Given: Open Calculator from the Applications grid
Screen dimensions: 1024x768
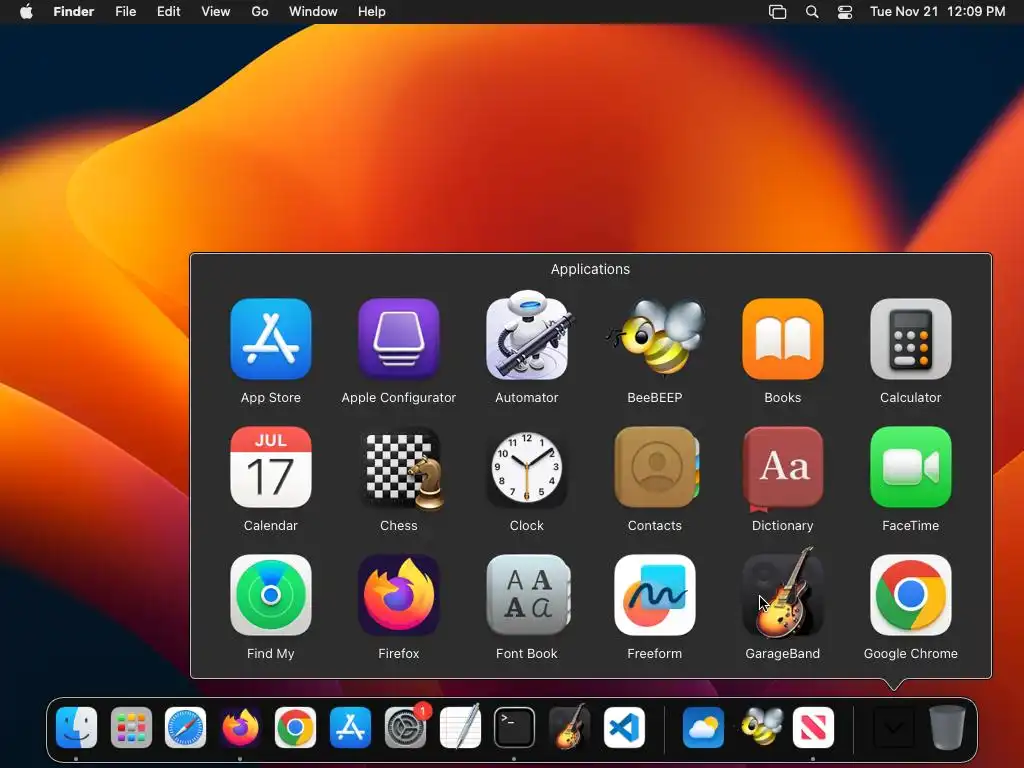Looking at the screenshot, I should (910, 339).
